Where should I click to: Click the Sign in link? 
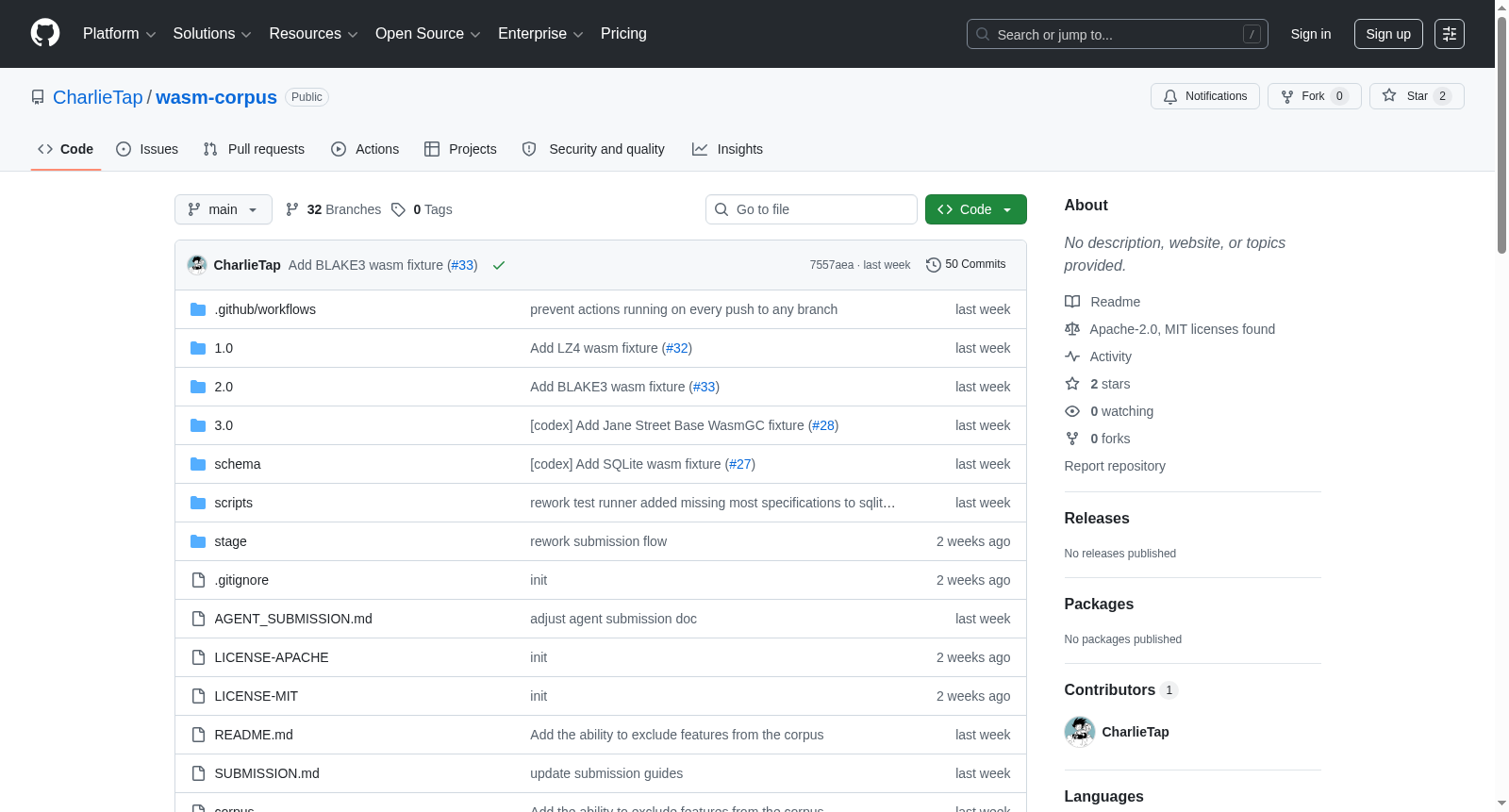(1311, 34)
